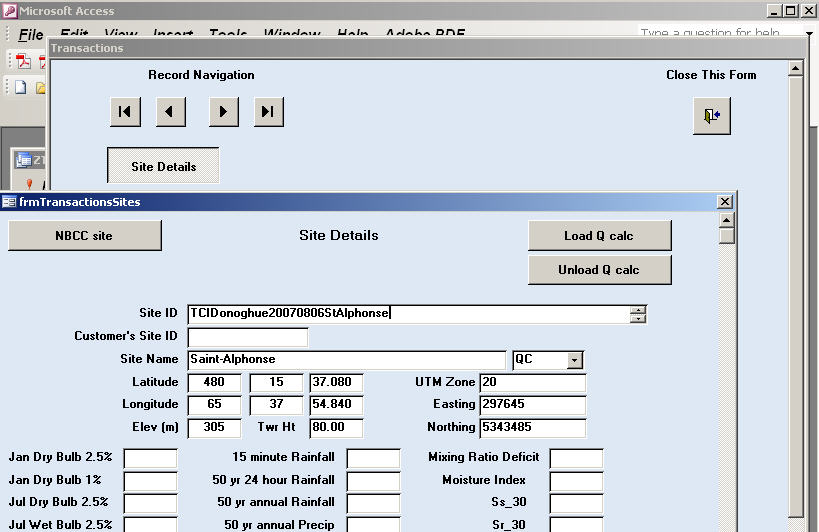The image size is (819, 532).
Task: Click the NBCC site button
Action: 84,236
